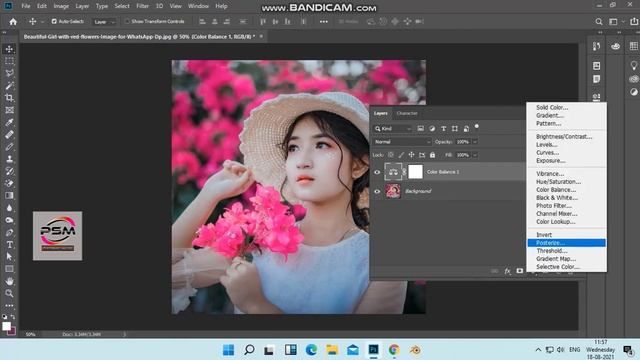Select the Clone Stamp tool

(x=9, y=159)
